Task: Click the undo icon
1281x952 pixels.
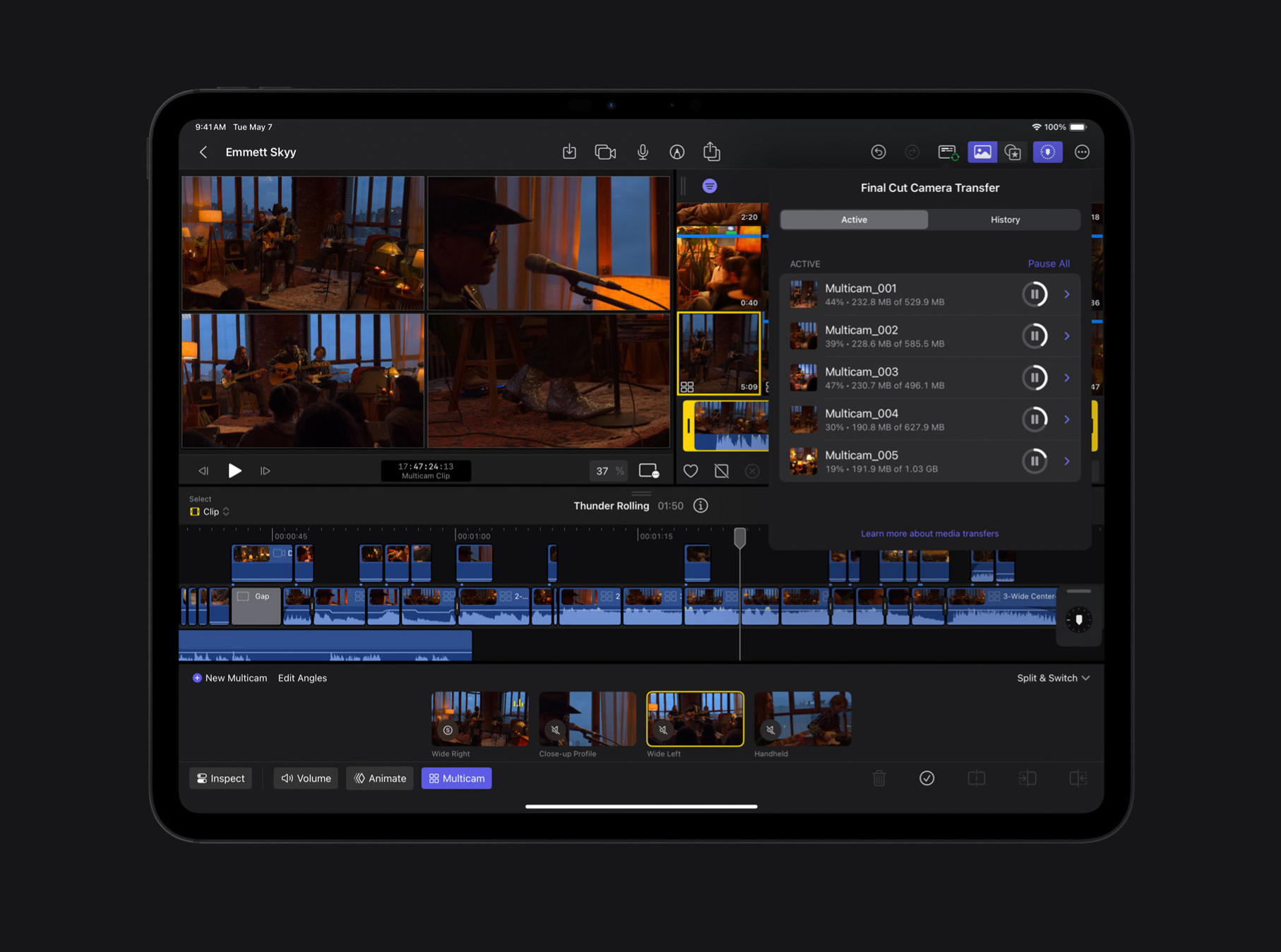Action: pos(878,152)
